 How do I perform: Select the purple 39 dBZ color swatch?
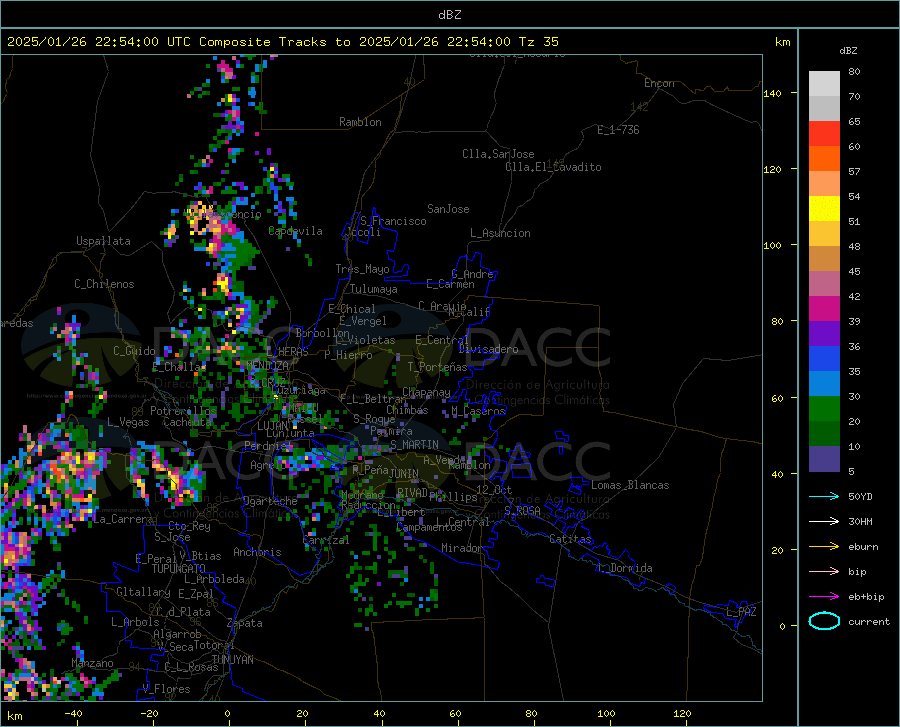[x=824, y=334]
